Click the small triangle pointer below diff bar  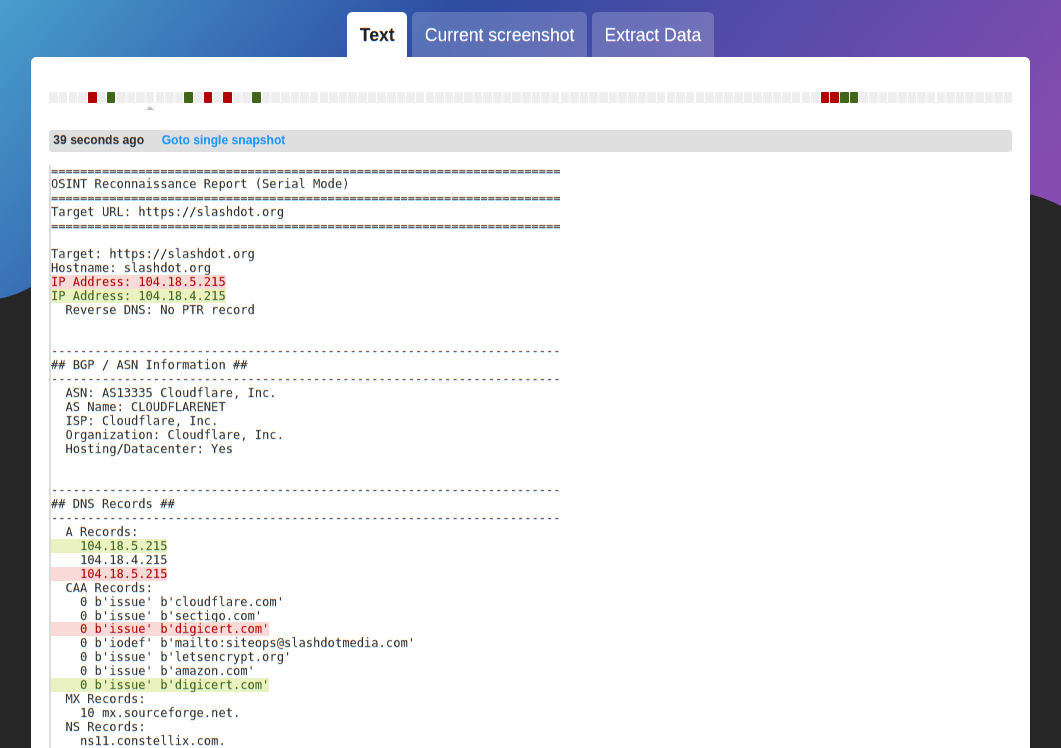tap(150, 108)
